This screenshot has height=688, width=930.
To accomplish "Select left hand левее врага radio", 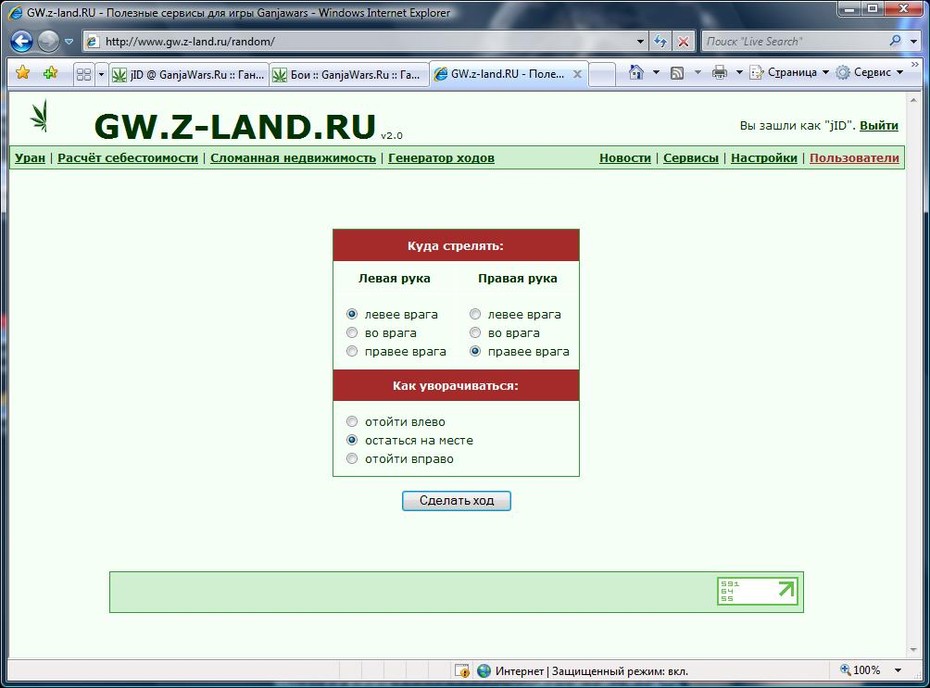I will pyautogui.click(x=352, y=314).
